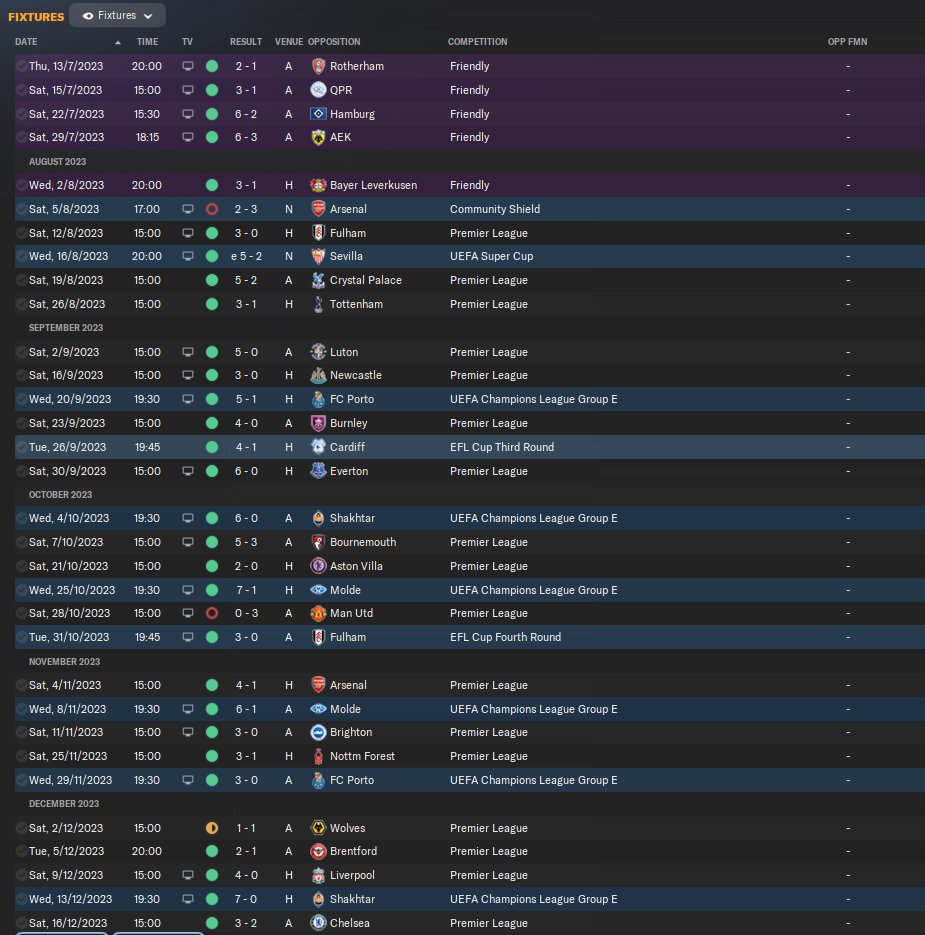Click the Aston Villa club badge
The image size is (925, 935).
pos(318,566)
